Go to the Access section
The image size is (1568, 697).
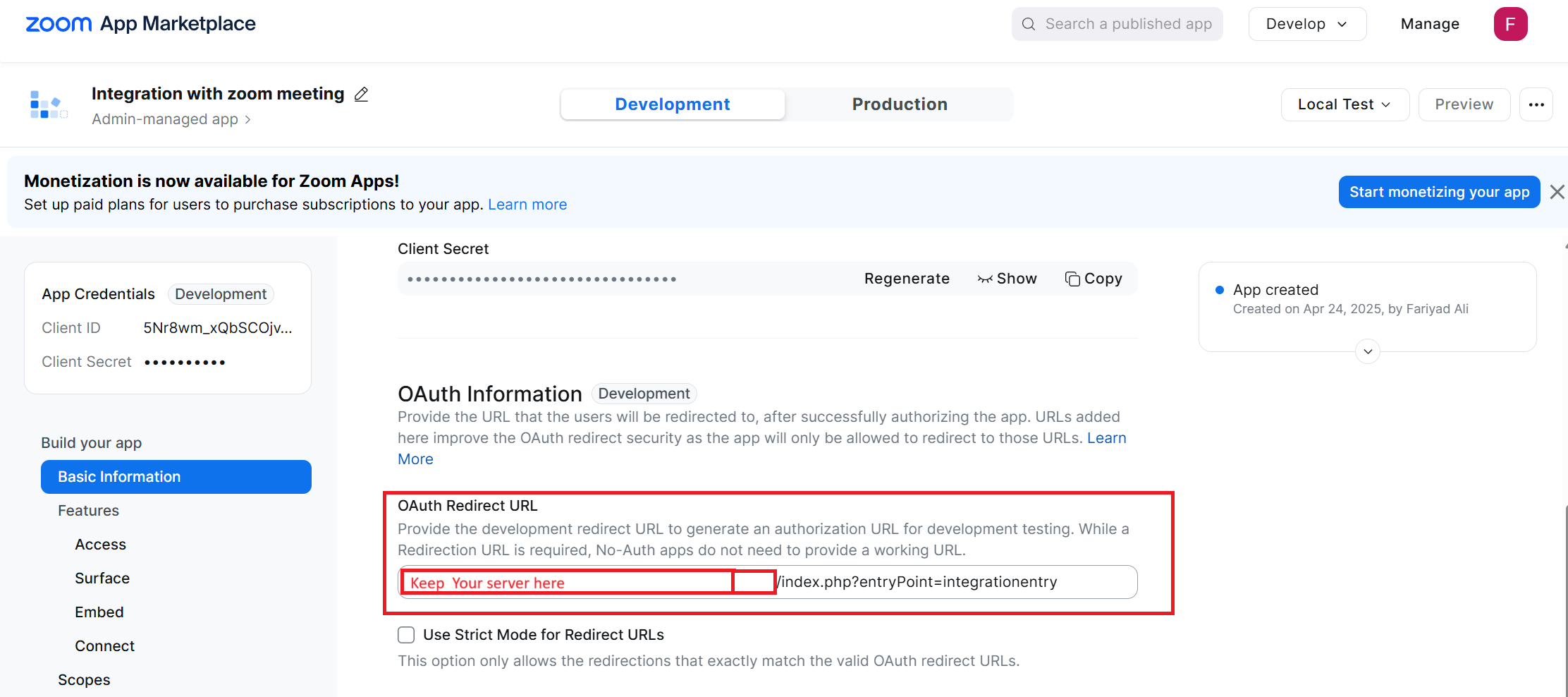pos(101,545)
